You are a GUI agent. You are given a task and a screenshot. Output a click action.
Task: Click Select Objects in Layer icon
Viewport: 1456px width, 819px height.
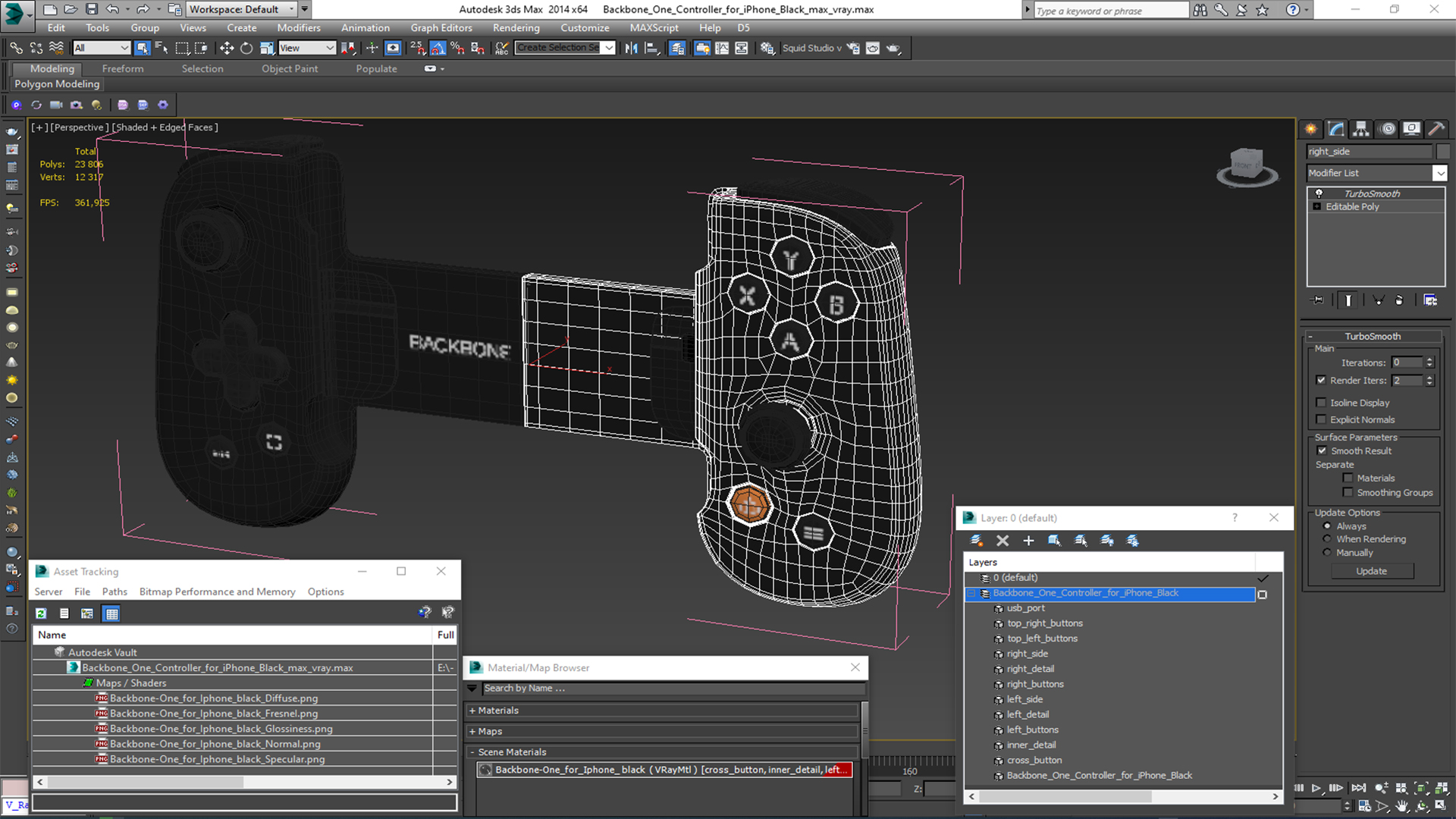(x=1054, y=540)
